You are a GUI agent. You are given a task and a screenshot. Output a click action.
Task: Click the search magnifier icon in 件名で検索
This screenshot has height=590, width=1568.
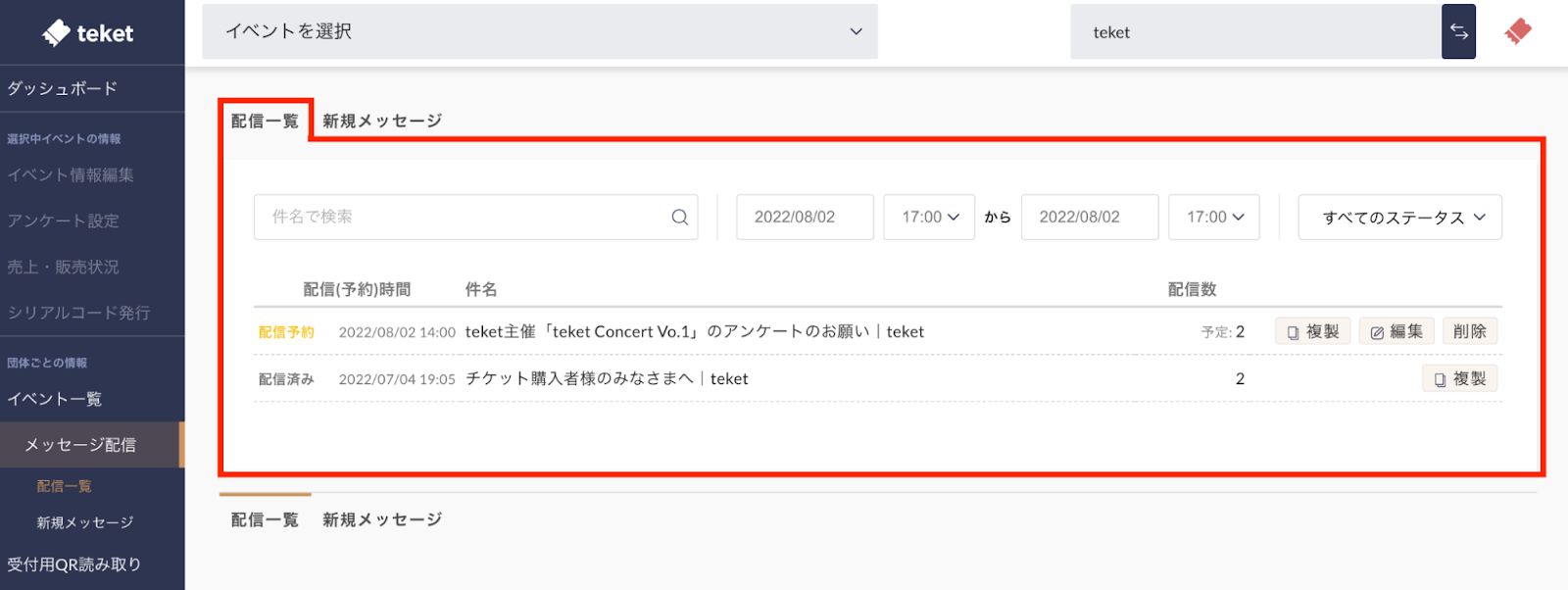tap(679, 218)
